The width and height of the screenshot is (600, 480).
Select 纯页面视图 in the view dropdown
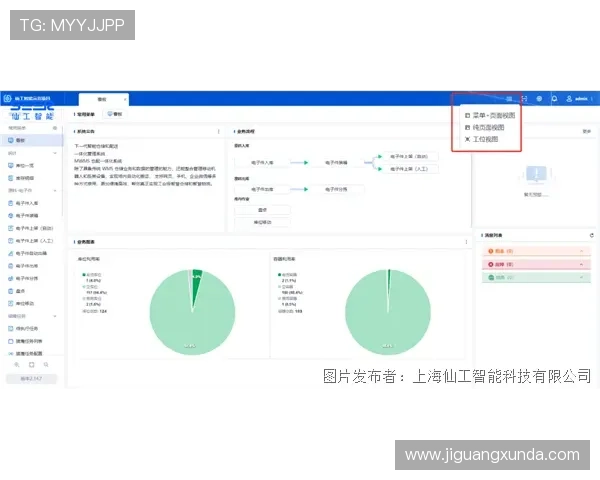coord(484,127)
